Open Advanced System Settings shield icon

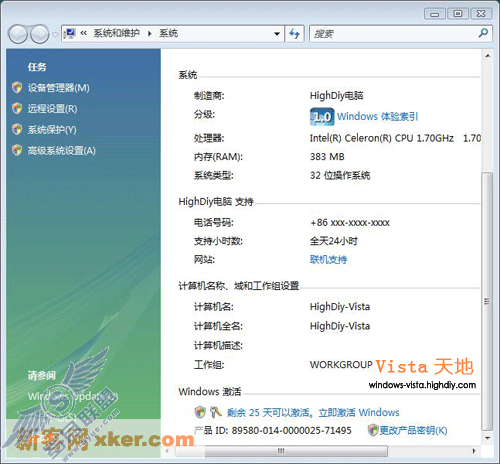17,150
